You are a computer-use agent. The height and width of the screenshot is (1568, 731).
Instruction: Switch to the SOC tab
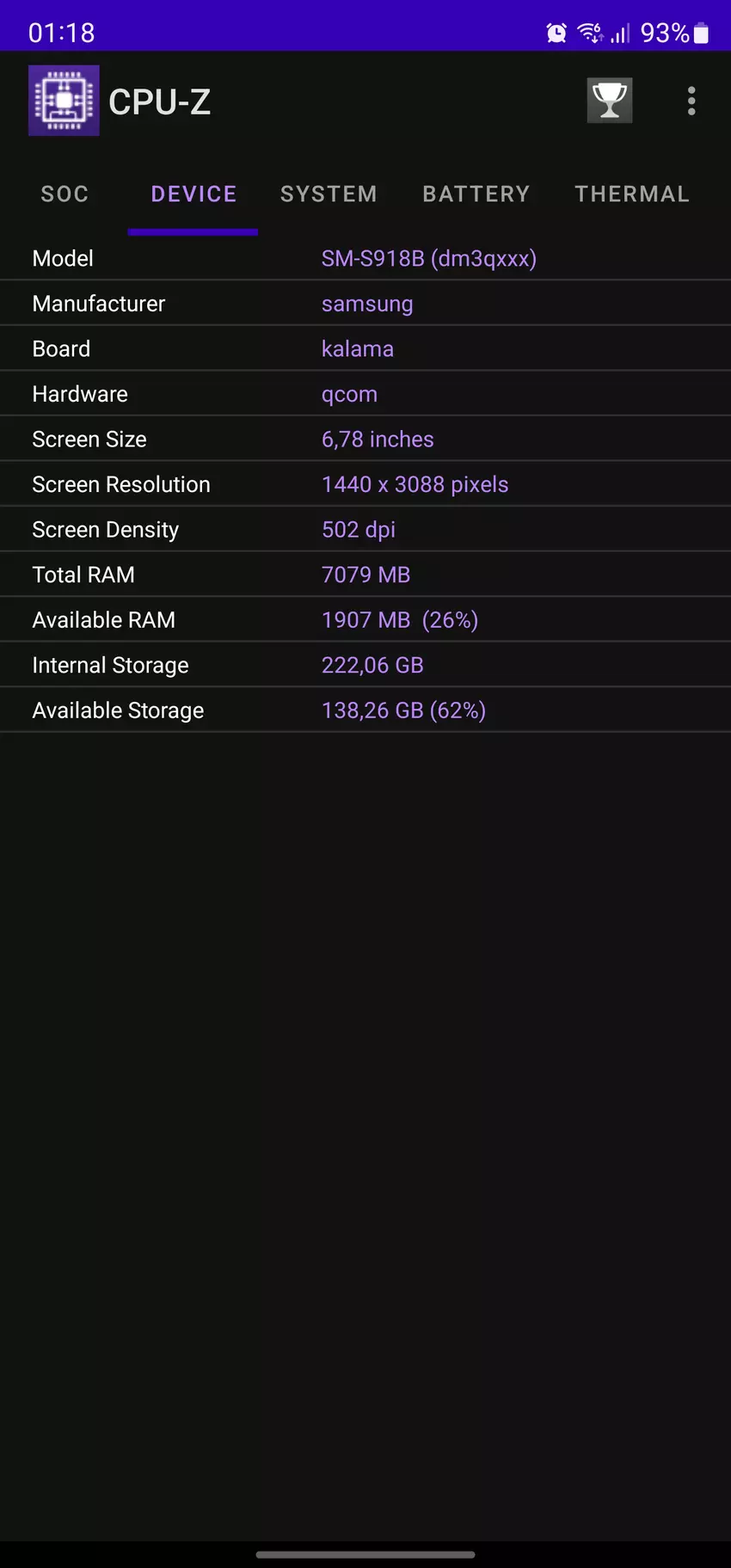[64, 194]
